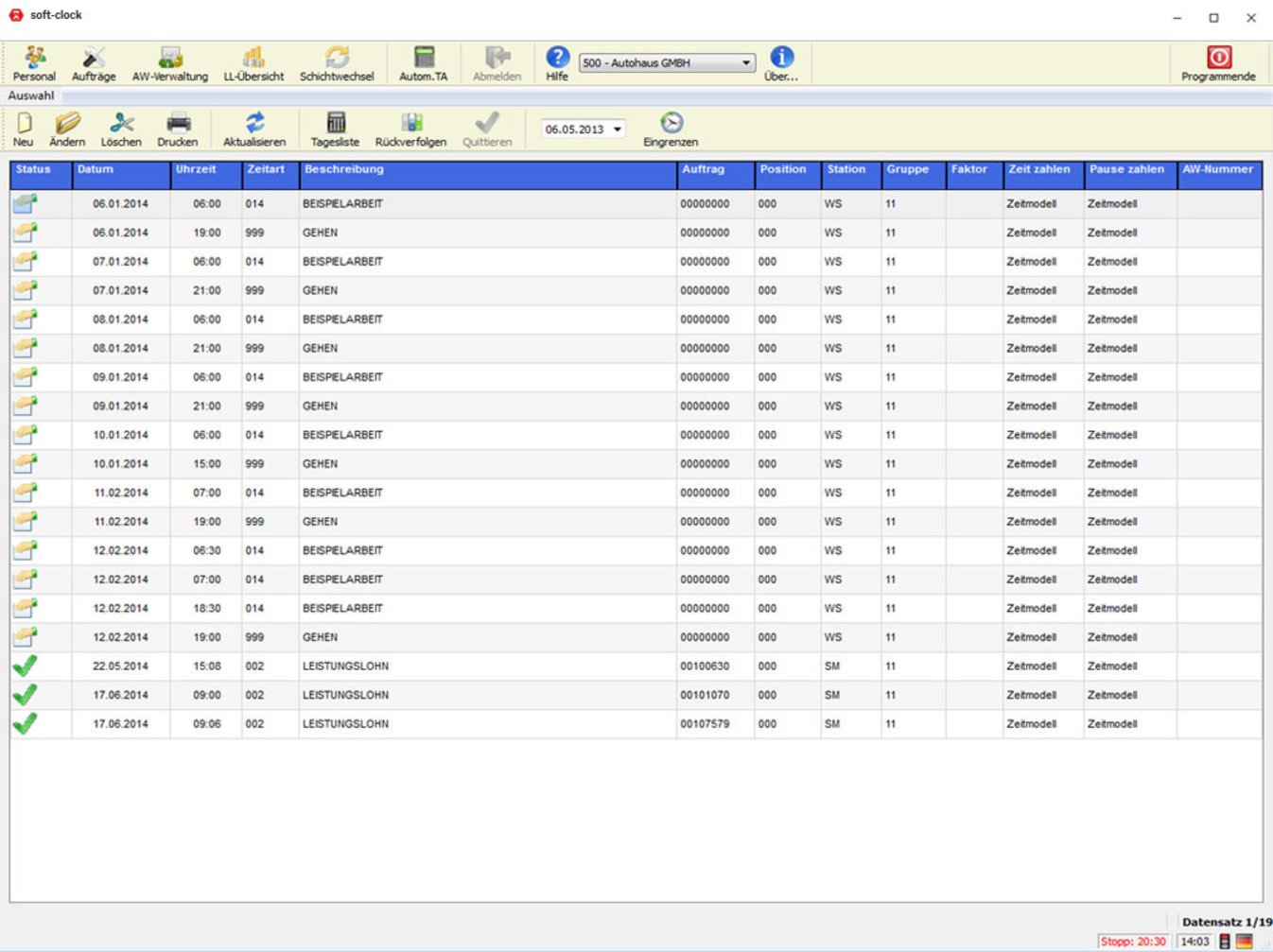1273x952 pixels.
Task: Click the 15:00 time cell
Action: click(x=207, y=464)
